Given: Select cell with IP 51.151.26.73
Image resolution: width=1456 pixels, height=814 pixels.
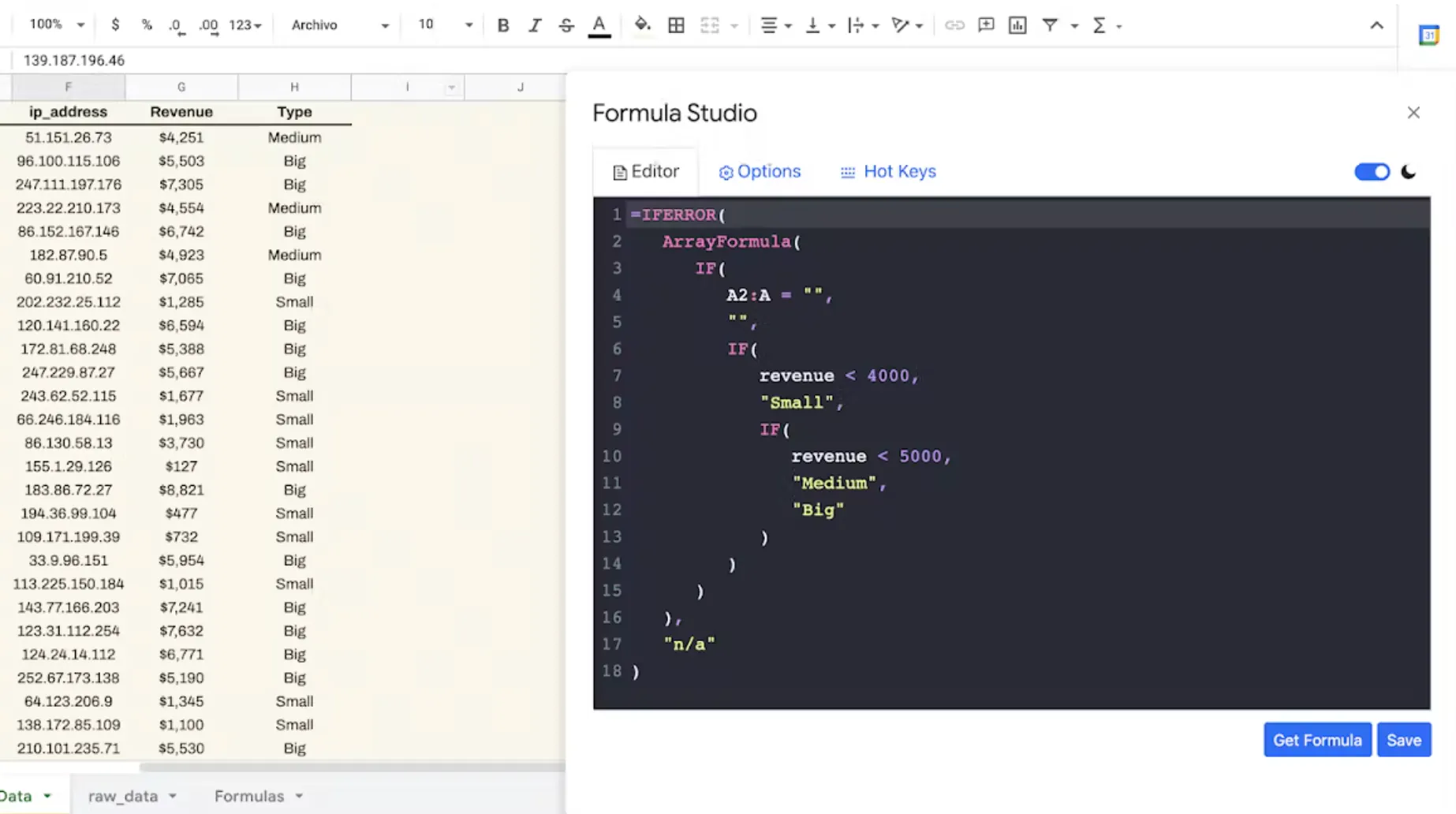Looking at the screenshot, I should pos(68,137).
